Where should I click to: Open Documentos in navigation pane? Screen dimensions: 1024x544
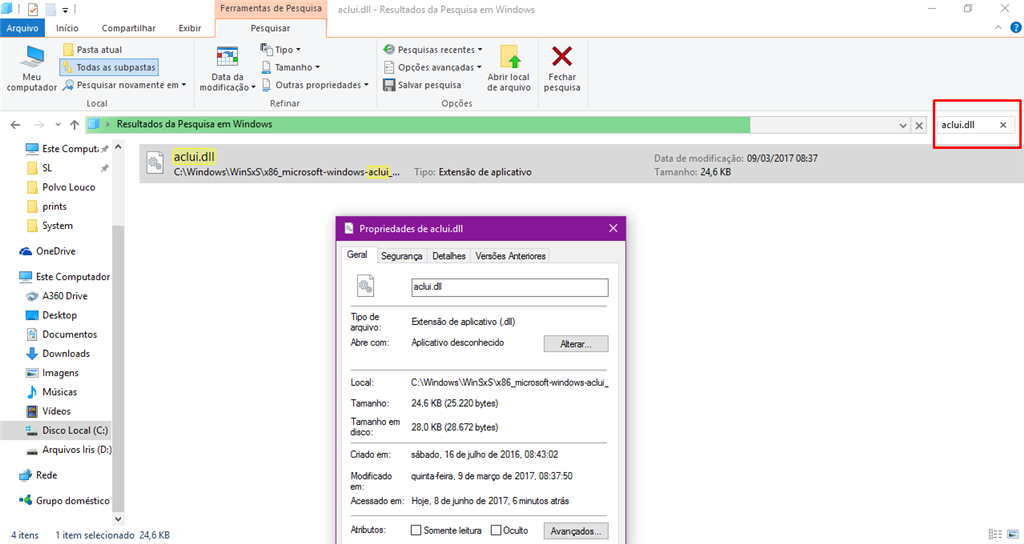(x=61, y=334)
